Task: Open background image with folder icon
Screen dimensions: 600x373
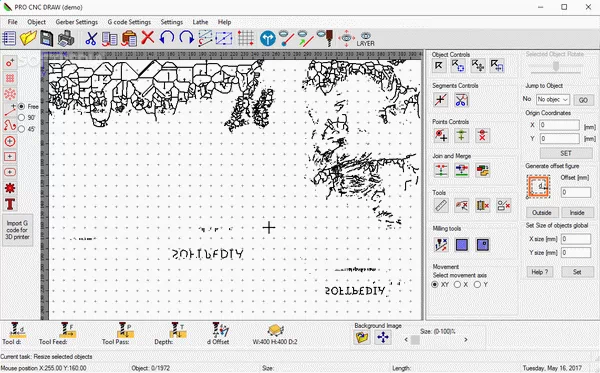Action: (x=362, y=337)
